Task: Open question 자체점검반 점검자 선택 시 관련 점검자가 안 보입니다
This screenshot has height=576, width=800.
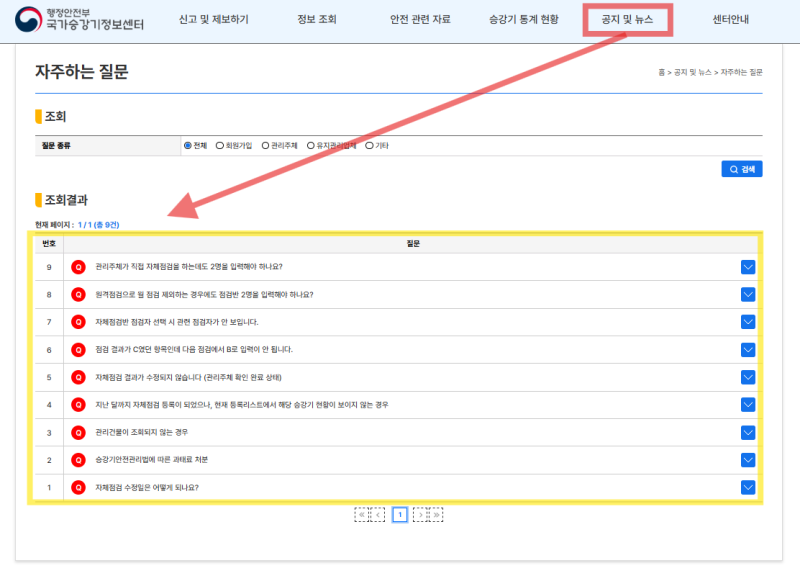Action: click(177, 322)
